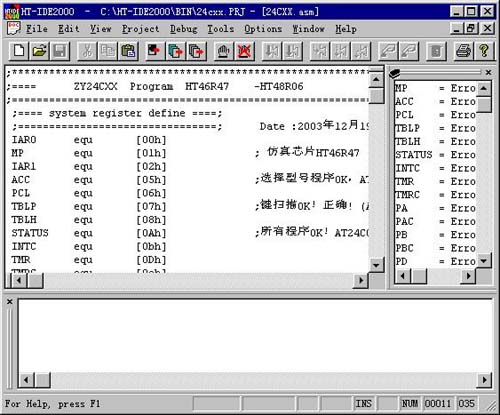Close the bottom output panel with its x
Viewport: 500px width, 415px height.
point(10,302)
